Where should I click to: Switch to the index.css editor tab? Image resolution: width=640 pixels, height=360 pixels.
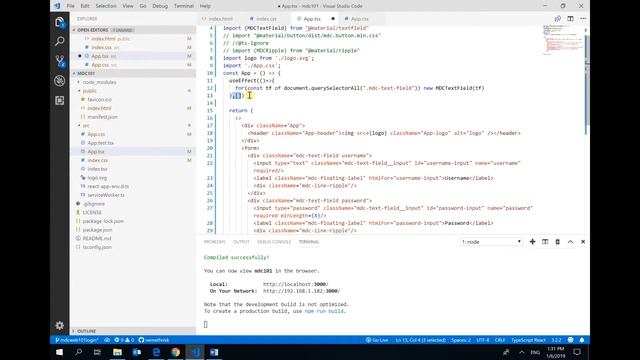266,19
